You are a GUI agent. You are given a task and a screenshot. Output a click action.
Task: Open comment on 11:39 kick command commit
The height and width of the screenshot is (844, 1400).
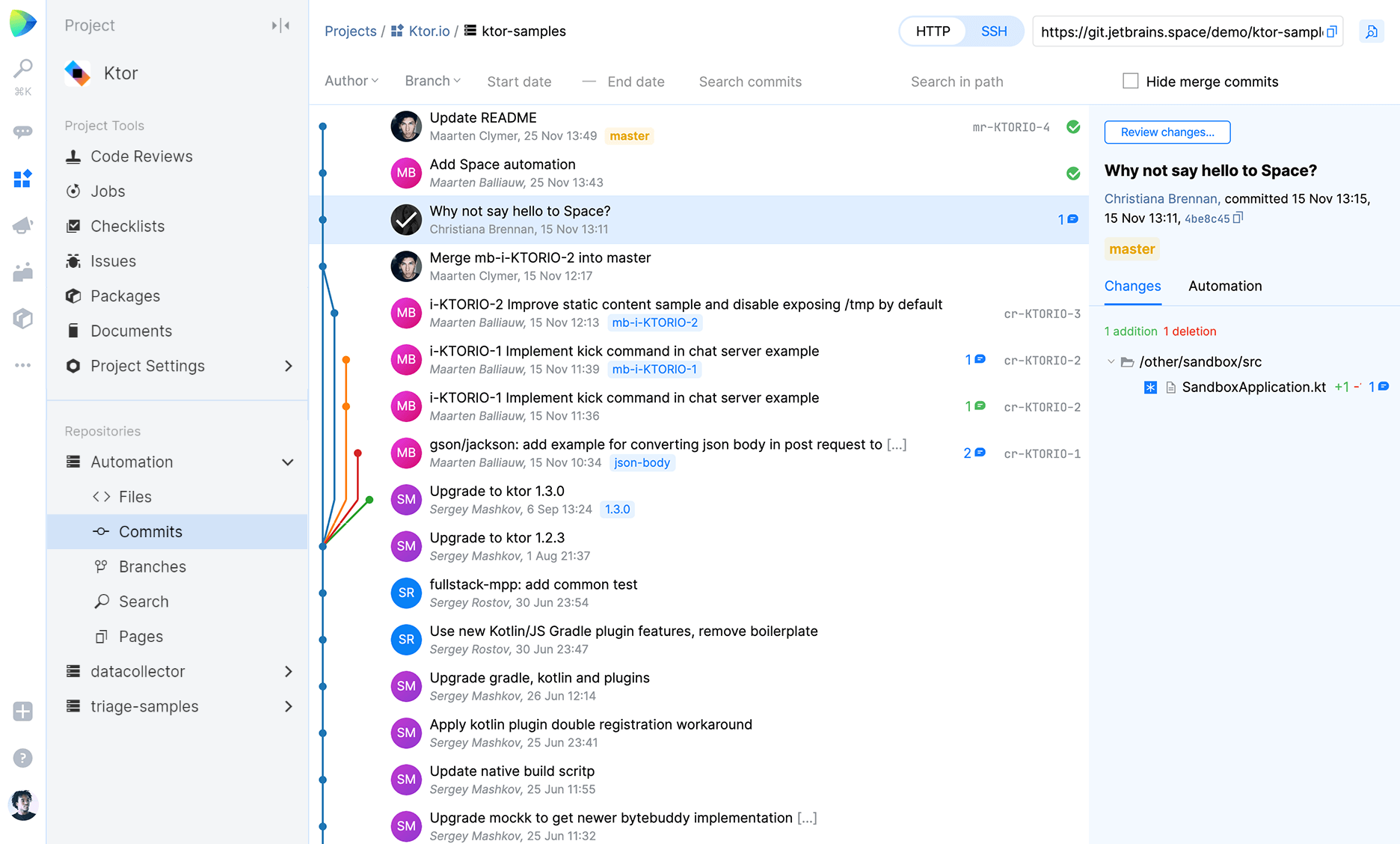tap(974, 360)
